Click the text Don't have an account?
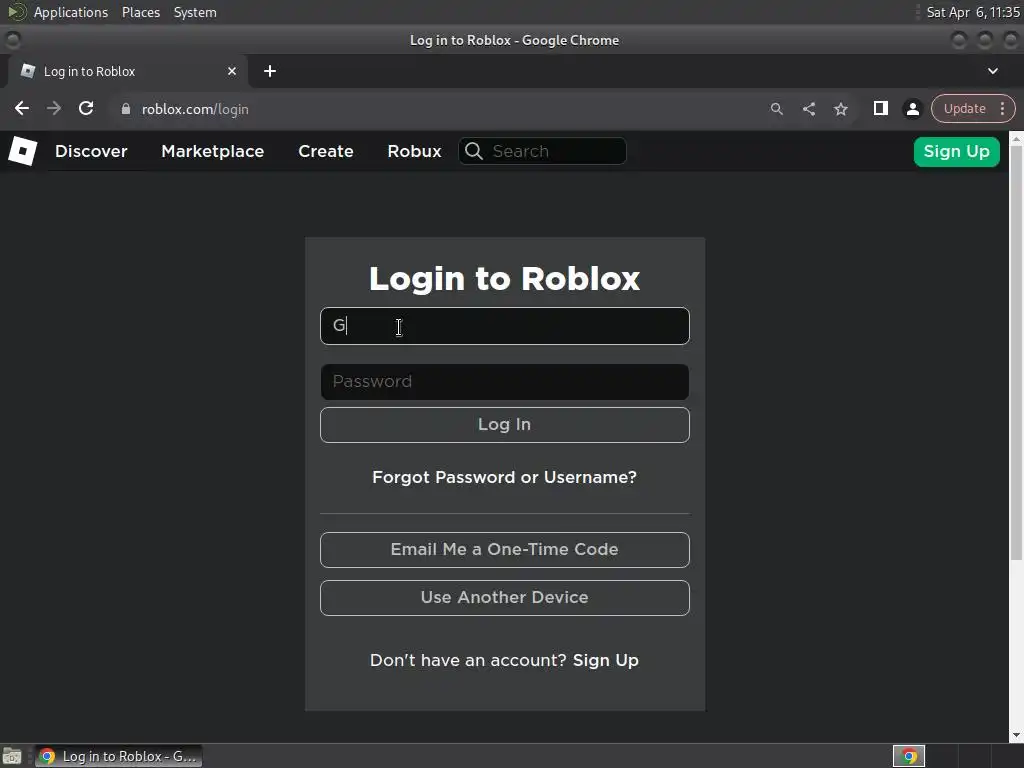The width and height of the screenshot is (1024, 768). pyautogui.click(x=468, y=660)
